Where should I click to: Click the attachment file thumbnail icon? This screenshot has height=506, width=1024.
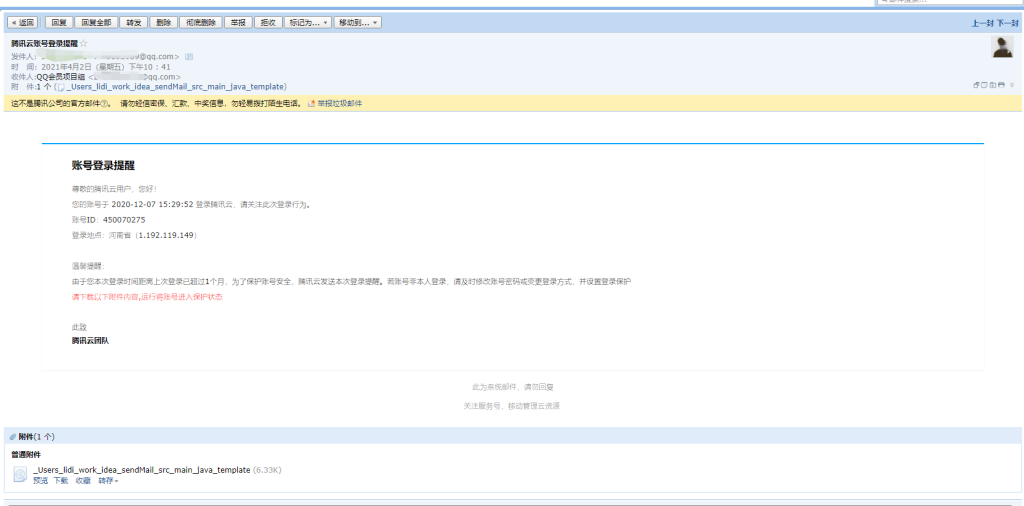pyautogui.click(x=20, y=475)
